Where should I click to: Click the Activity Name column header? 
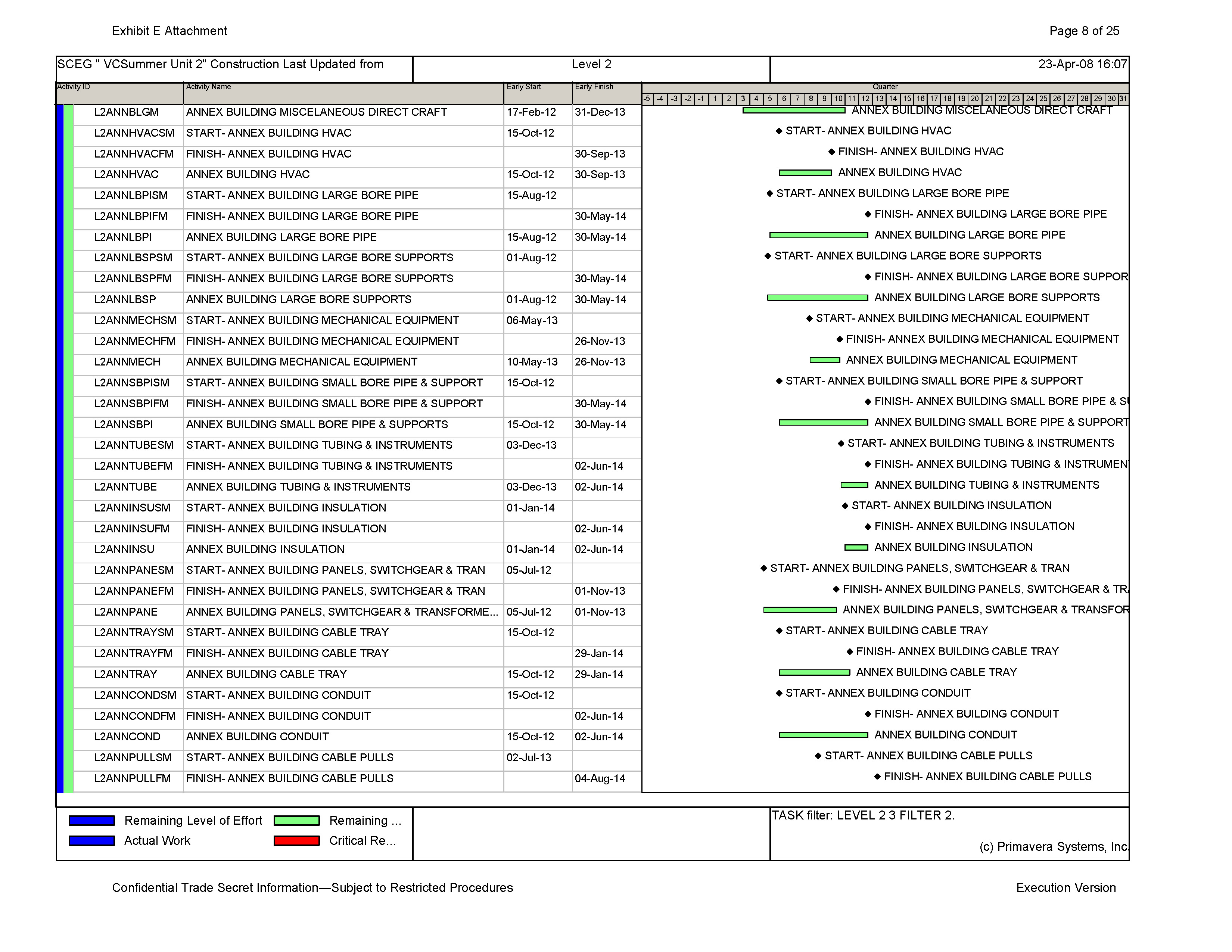[x=343, y=93]
